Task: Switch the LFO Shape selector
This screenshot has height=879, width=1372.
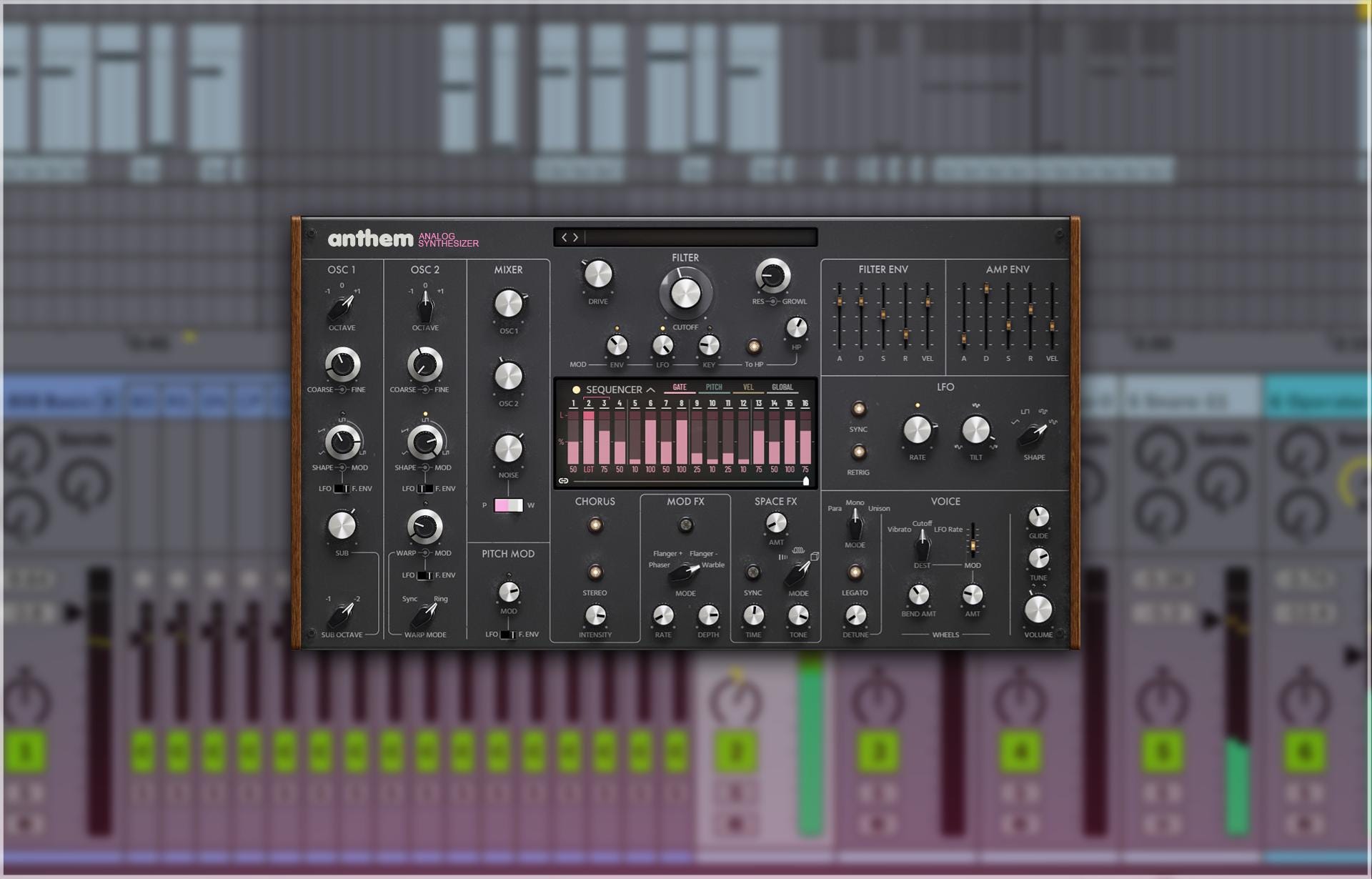Action: [1034, 433]
